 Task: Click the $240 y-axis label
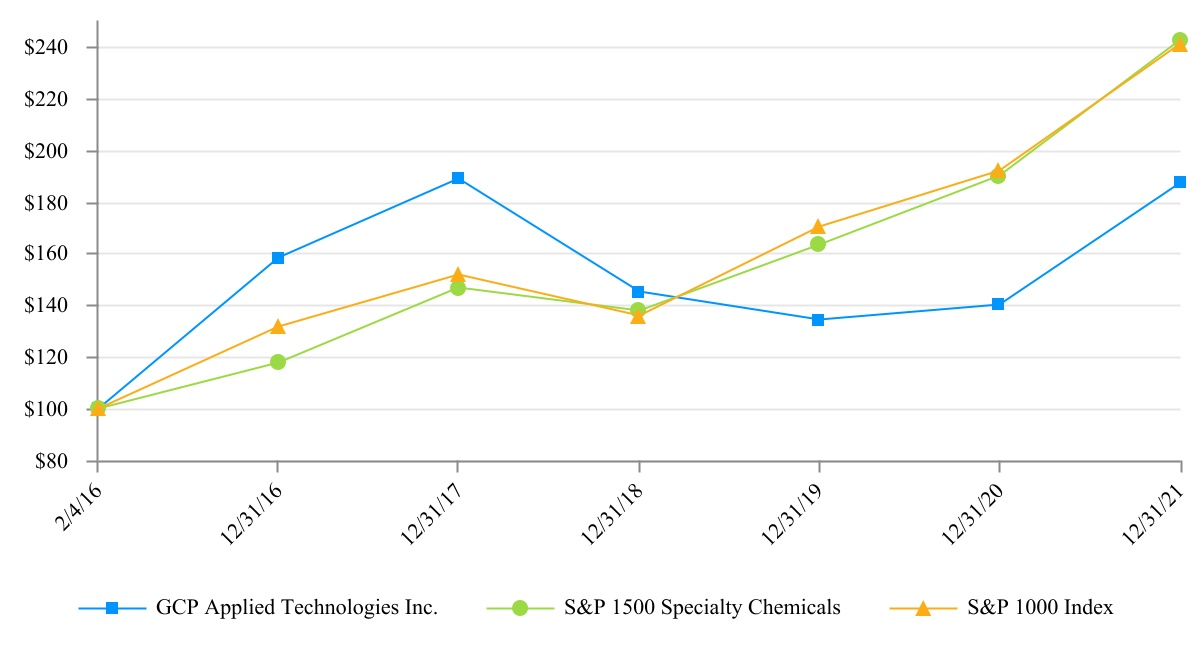pos(47,48)
